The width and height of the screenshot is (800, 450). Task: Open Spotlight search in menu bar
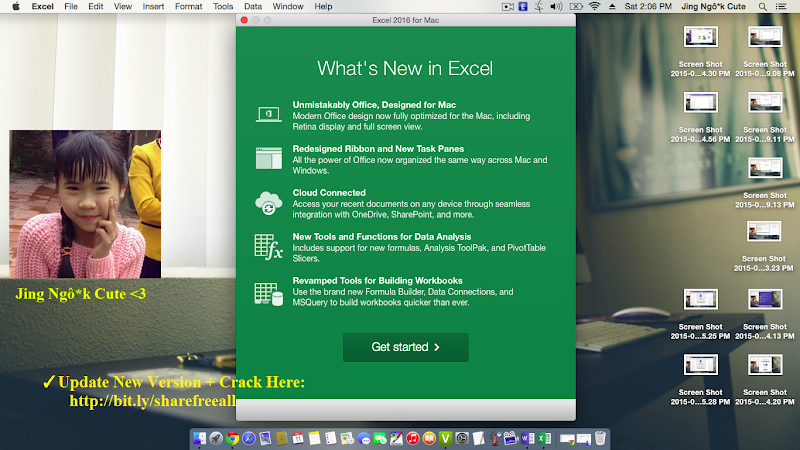click(x=762, y=7)
